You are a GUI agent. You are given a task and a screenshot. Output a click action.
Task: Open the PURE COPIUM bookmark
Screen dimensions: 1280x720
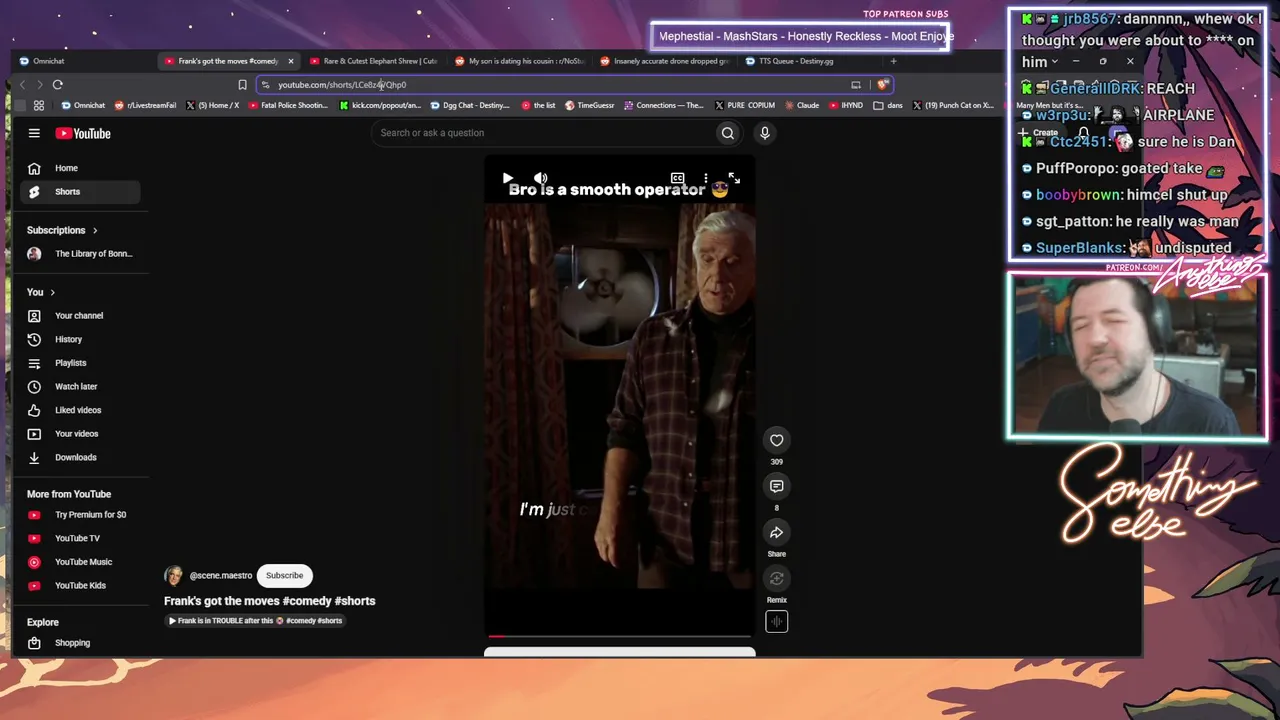point(745,105)
